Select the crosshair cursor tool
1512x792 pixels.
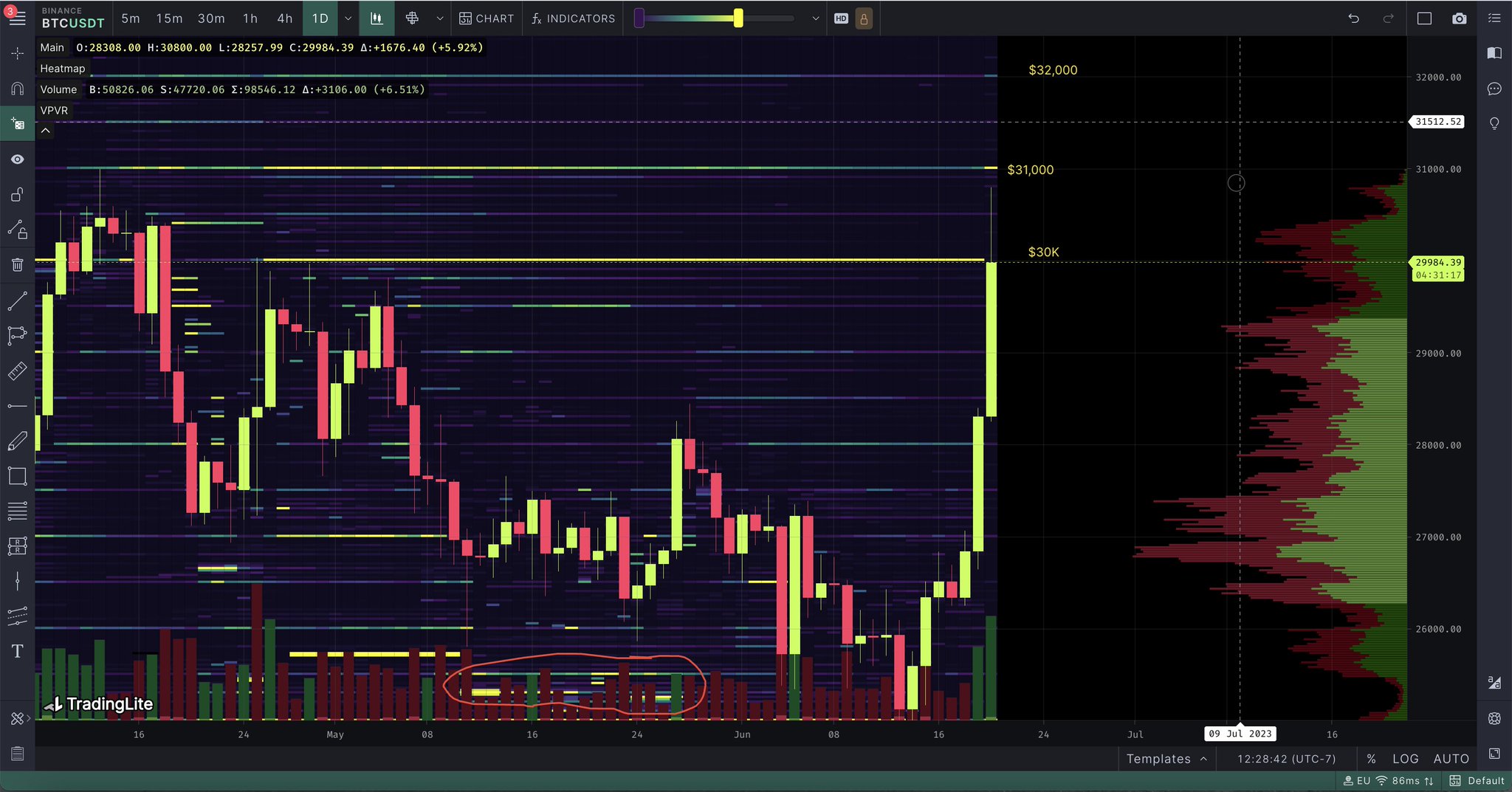click(x=17, y=54)
